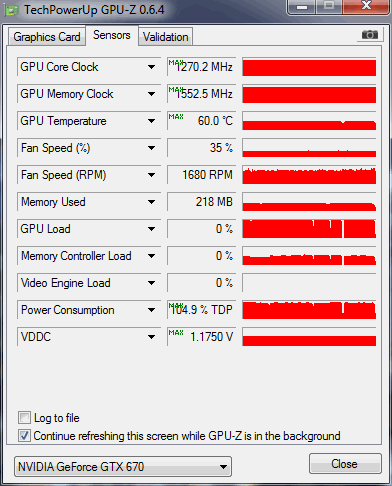Enable the Log to file checkbox
Screen dimensions: 392x486
click(x=24, y=417)
